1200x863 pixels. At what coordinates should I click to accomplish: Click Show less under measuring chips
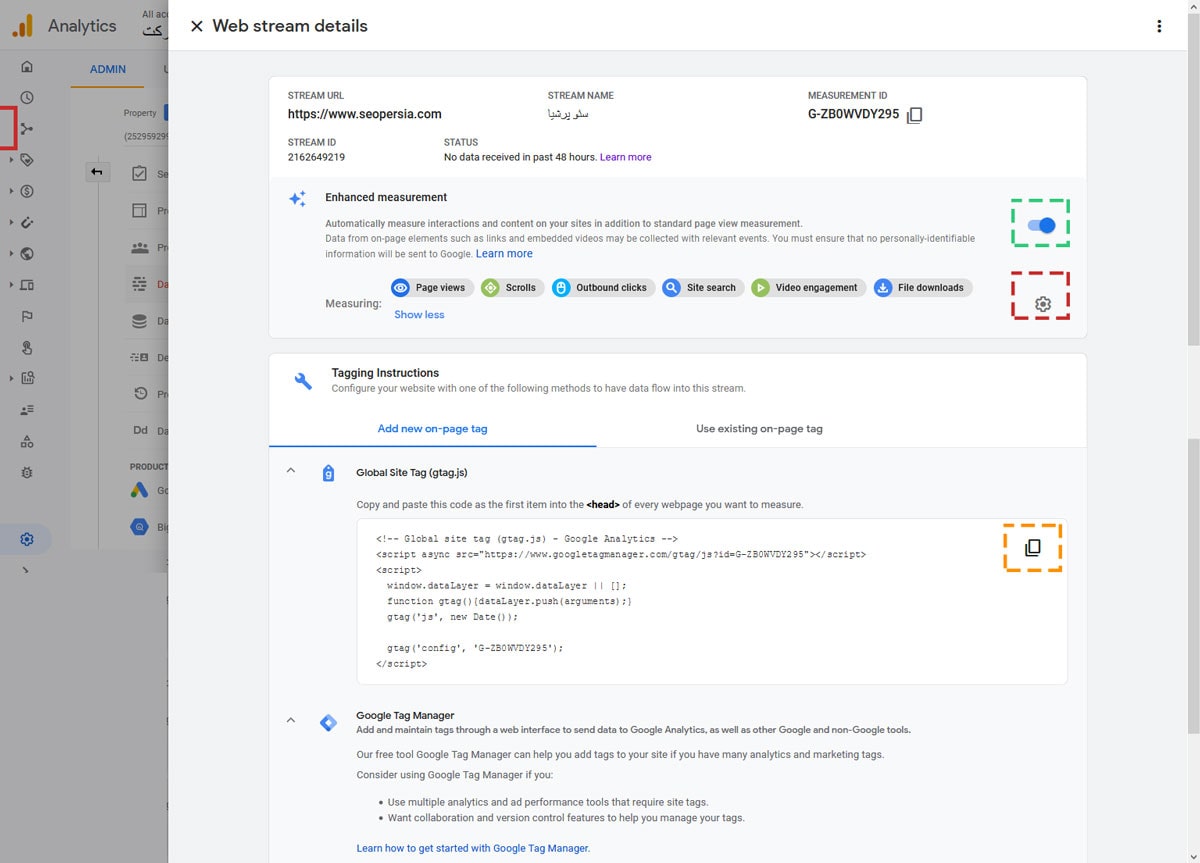(x=419, y=314)
